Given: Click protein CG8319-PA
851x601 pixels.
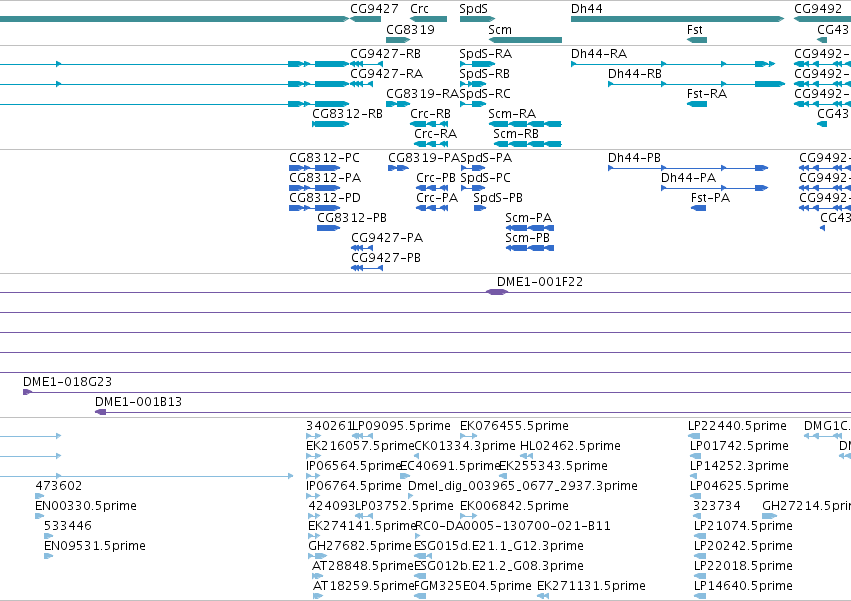Looking at the screenshot, I should click(398, 168).
